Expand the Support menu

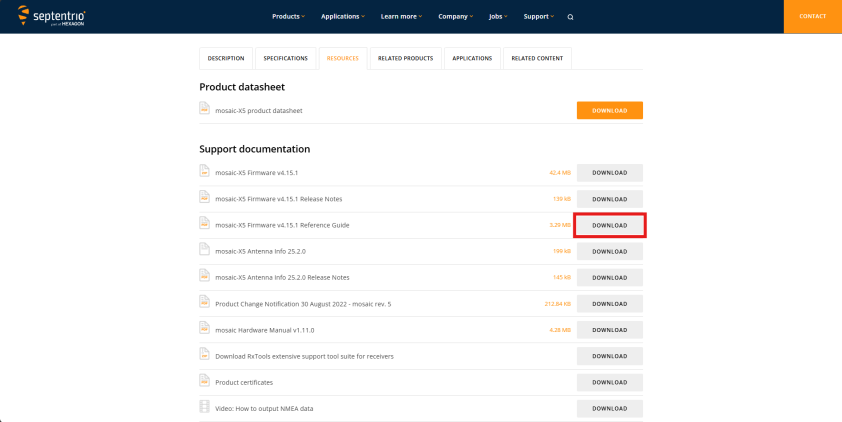pyautogui.click(x=539, y=17)
